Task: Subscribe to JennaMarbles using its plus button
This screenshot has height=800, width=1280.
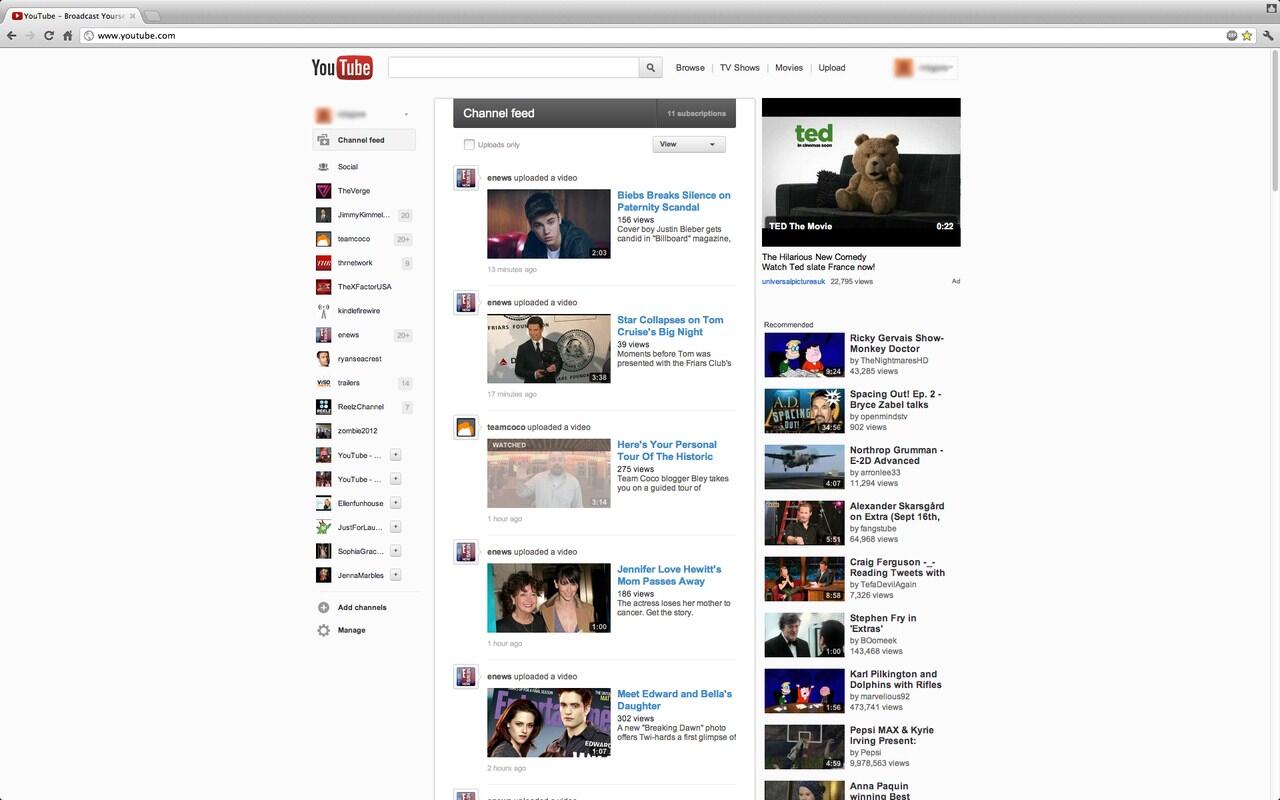Action: [x=396, y=575]
